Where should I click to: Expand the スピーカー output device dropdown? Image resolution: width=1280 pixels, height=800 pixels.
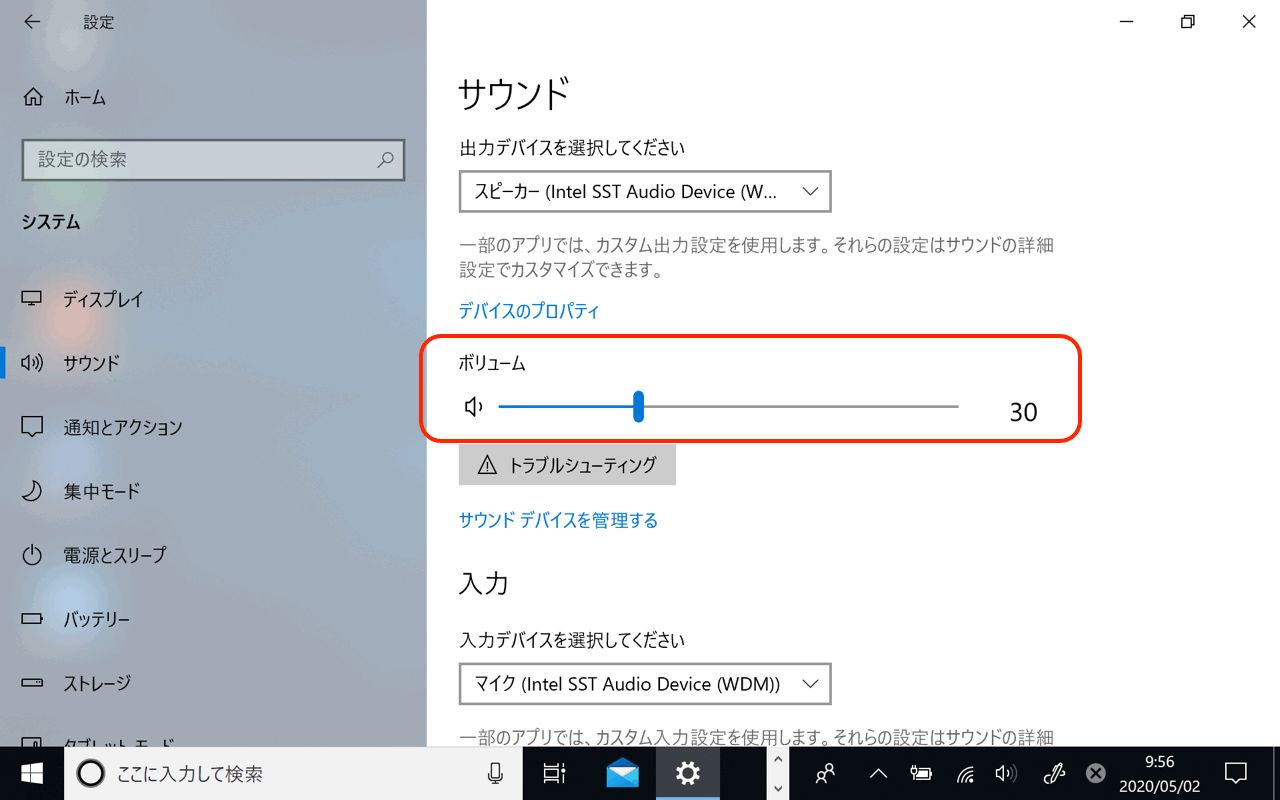tap(645, 192)
